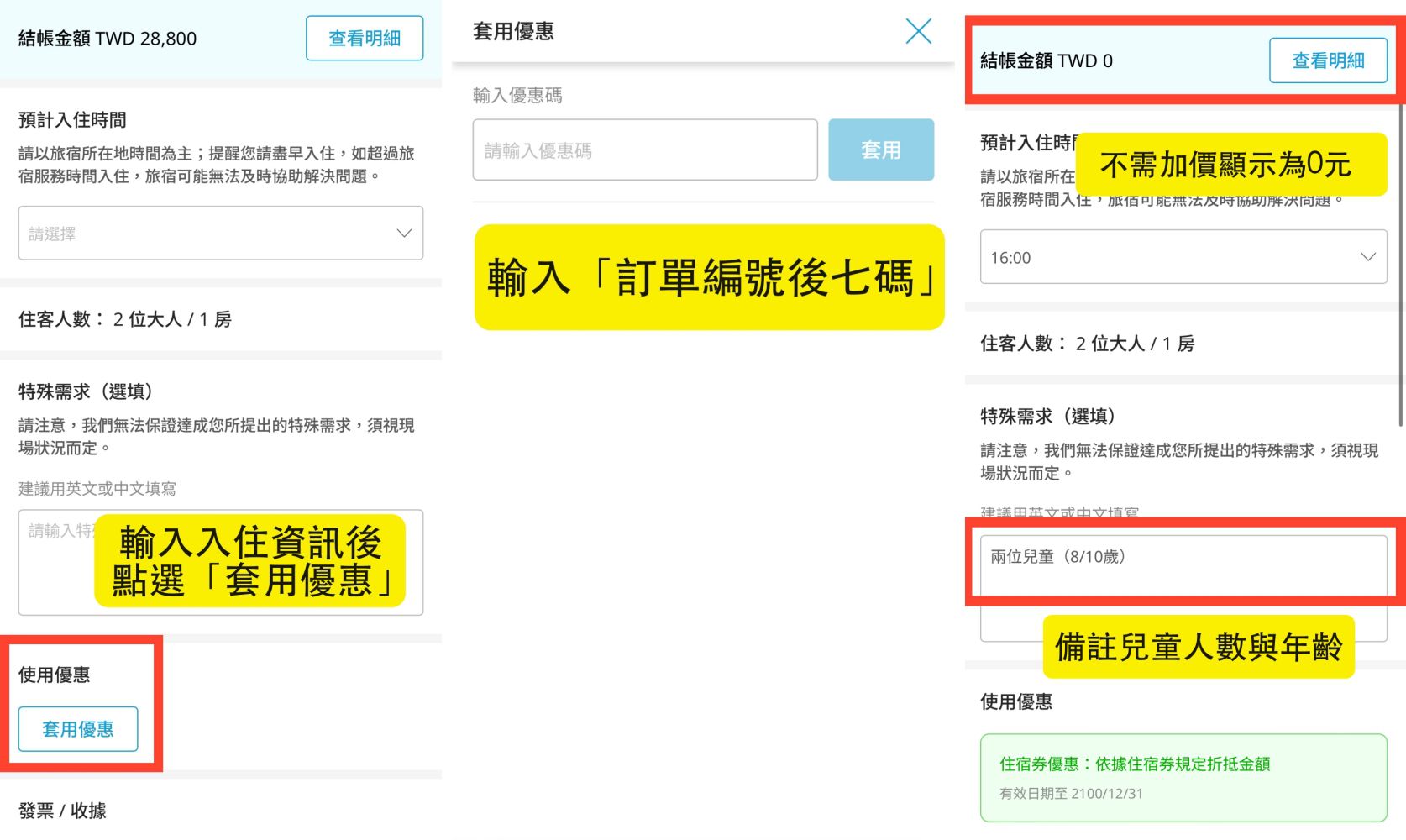Click the chevron on the 16:00 dropdown

tap(1367, 257)
